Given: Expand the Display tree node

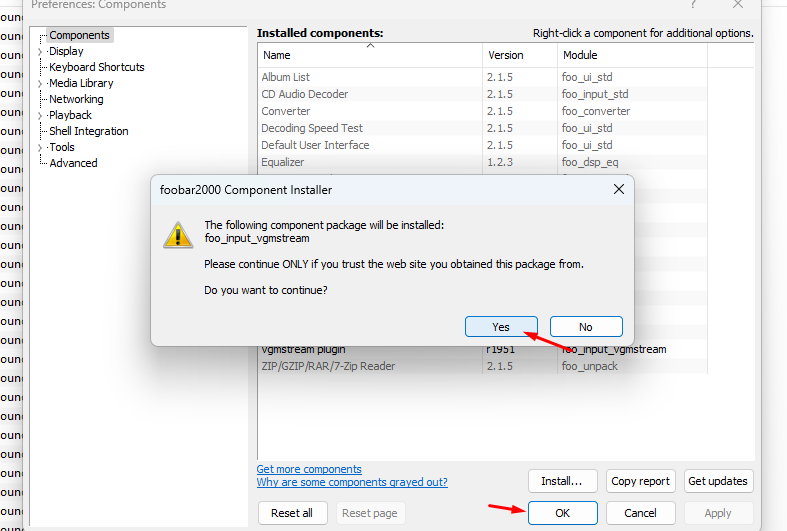Looking at the screenshot, I should [40, 51].
